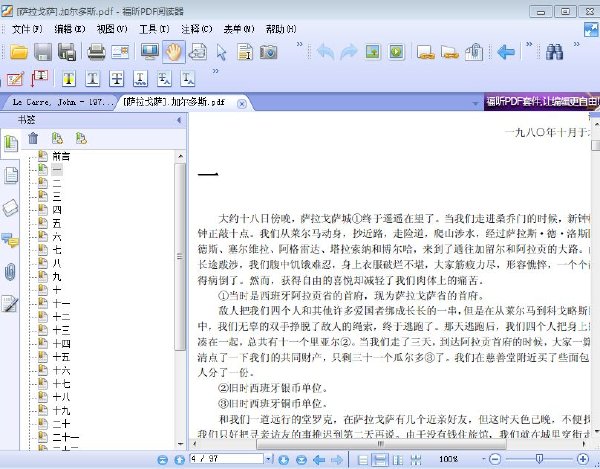Open the tab list dropdown arrow
This screenshot has width=600, height=469.
475,103
